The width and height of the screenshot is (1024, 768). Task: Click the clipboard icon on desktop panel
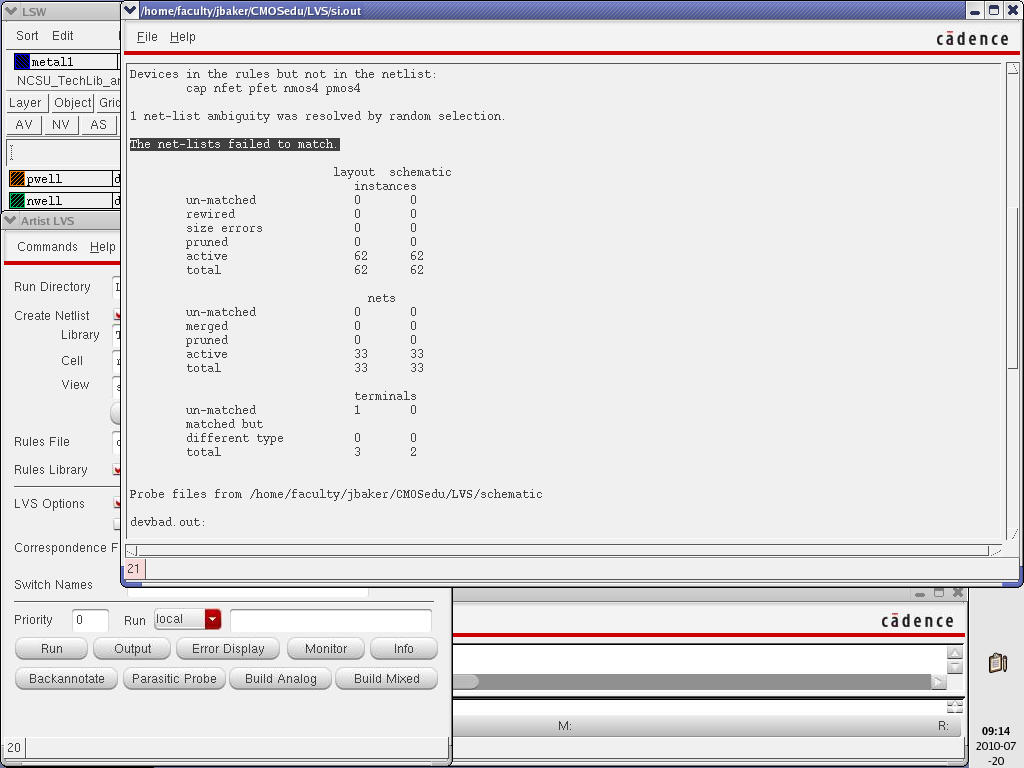[997, 663]
